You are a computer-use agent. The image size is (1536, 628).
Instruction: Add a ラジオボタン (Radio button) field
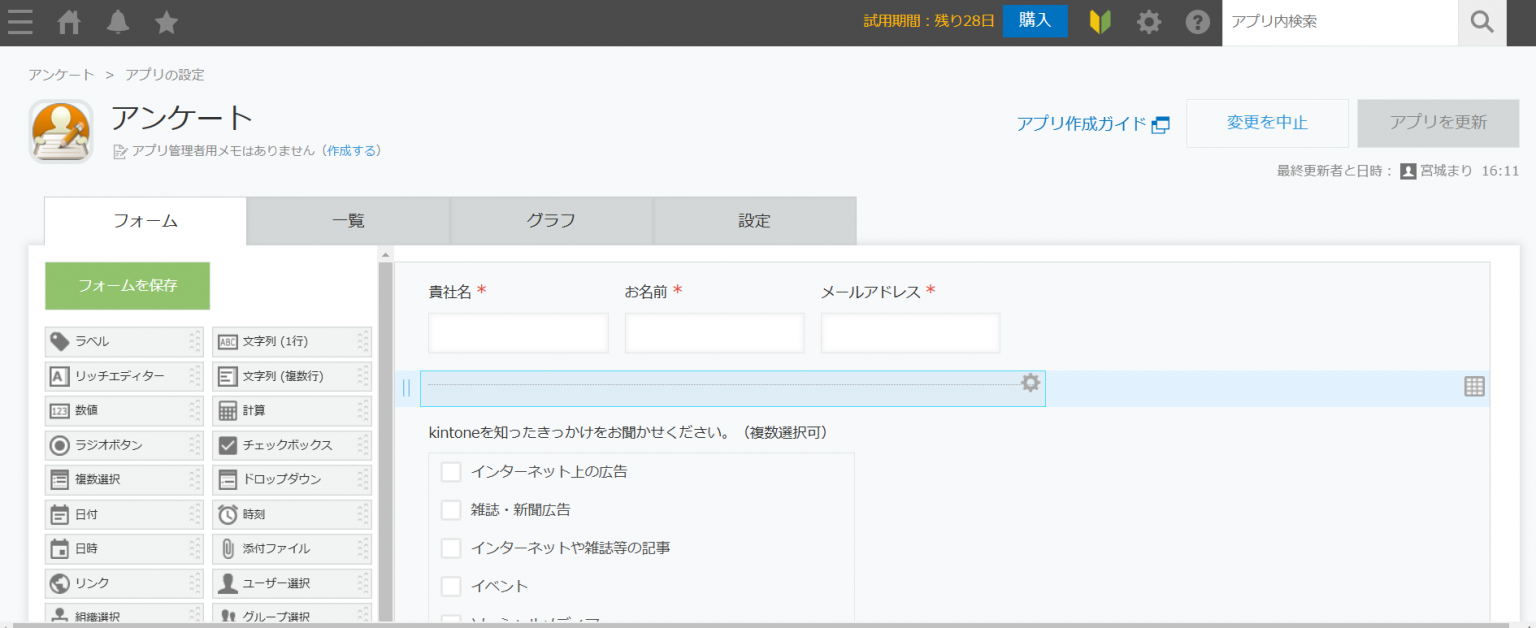123,445
